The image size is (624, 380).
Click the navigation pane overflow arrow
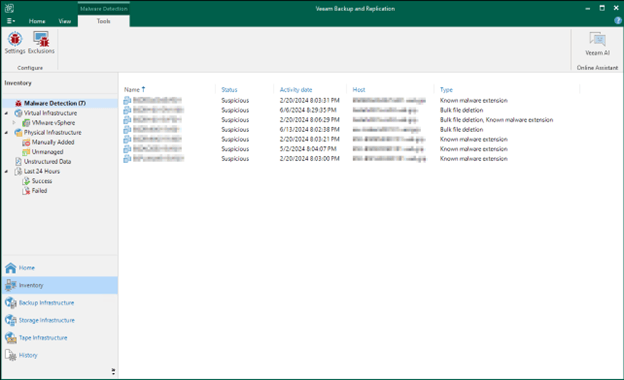click(x=113, y=372)
